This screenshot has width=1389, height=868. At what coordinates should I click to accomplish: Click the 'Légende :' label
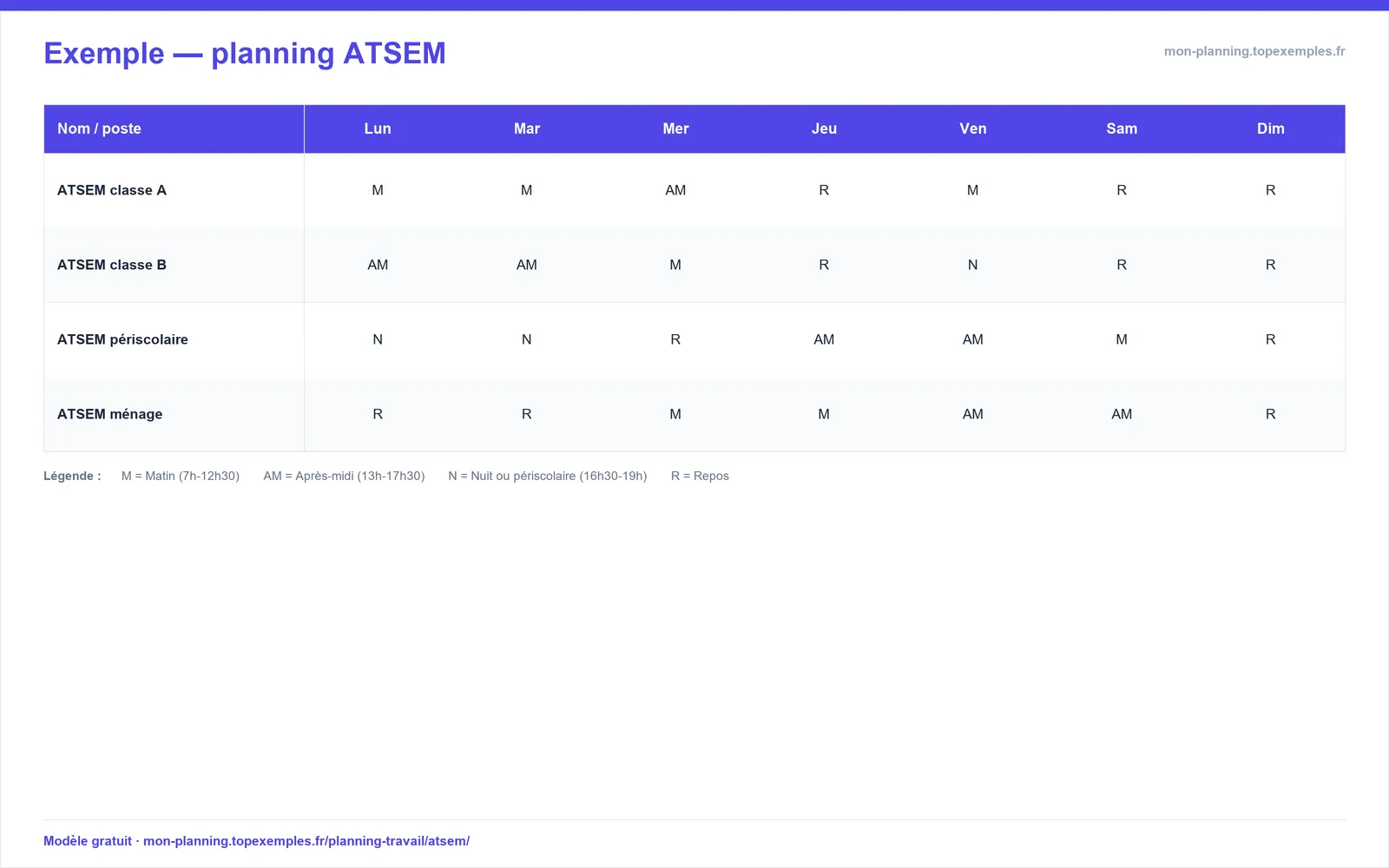click(x=72, y=476)
